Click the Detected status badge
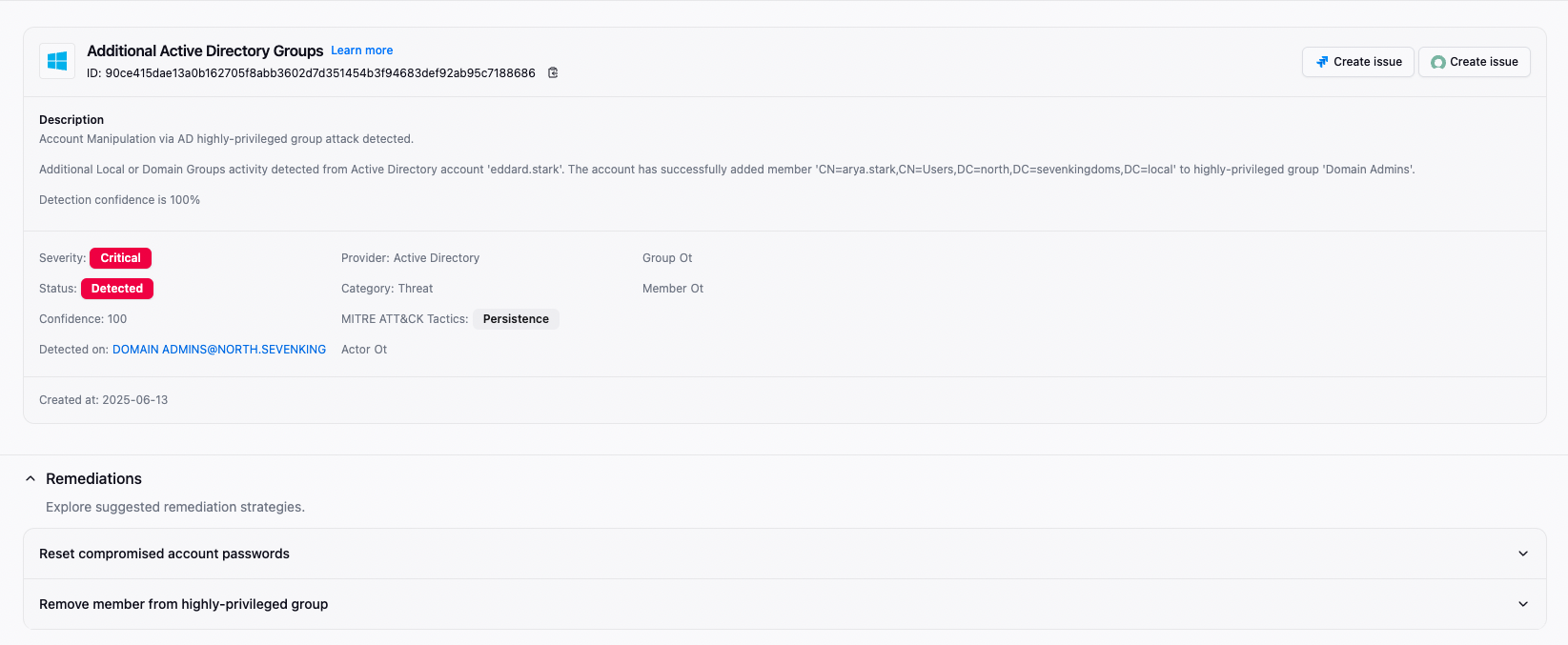Screen dimensions: 1568x645 point(117,289)
